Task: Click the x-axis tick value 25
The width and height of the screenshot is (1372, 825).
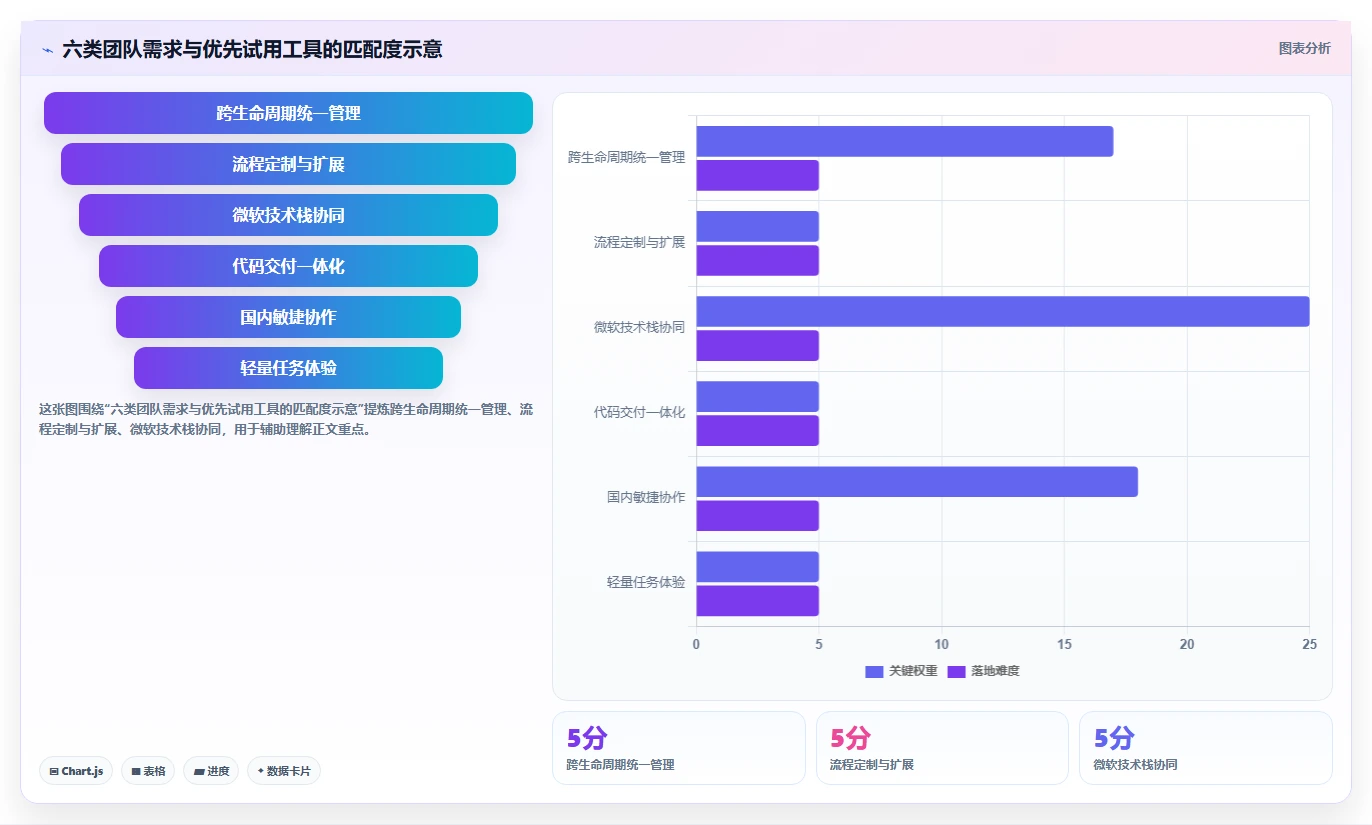Action: [x=1309, y=644]
